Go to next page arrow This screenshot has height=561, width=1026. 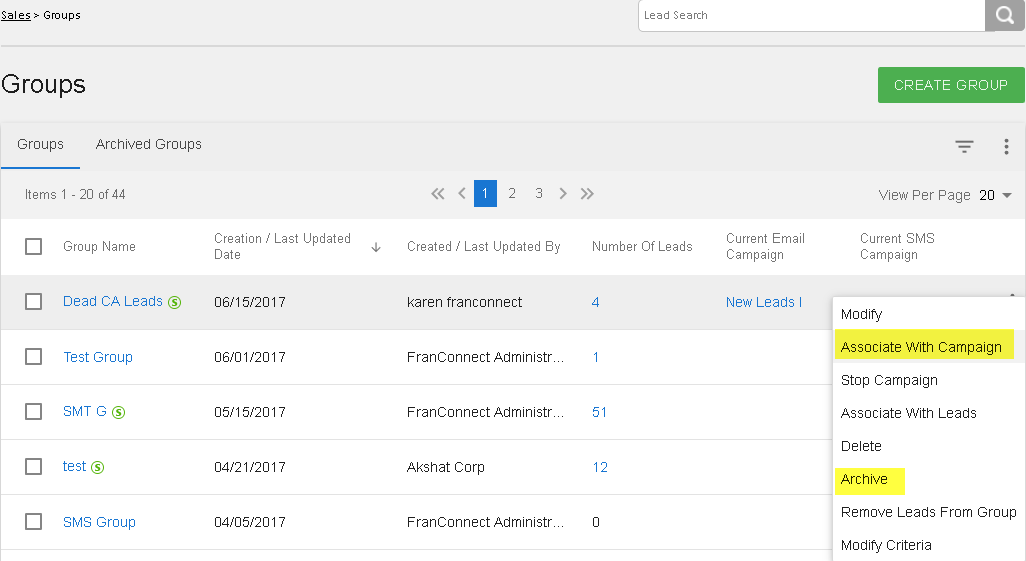click(563, 194)
